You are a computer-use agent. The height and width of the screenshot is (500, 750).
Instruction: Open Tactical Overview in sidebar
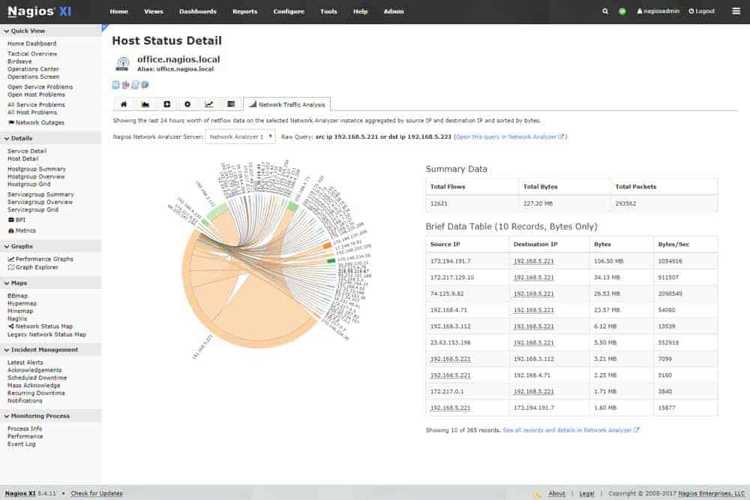[x=32, y=54]
